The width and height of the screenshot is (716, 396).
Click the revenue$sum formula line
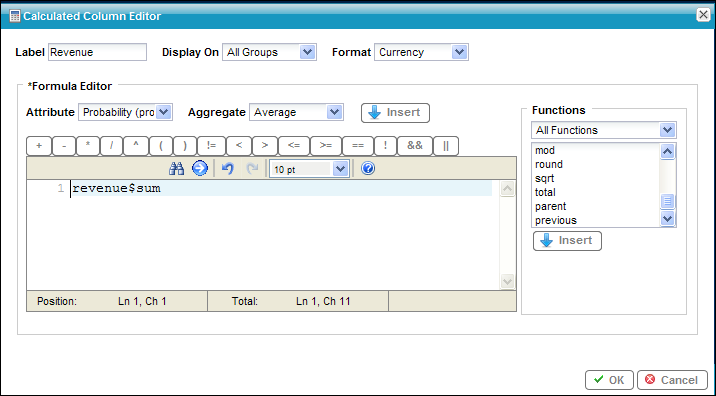click(x=281, y=188)
